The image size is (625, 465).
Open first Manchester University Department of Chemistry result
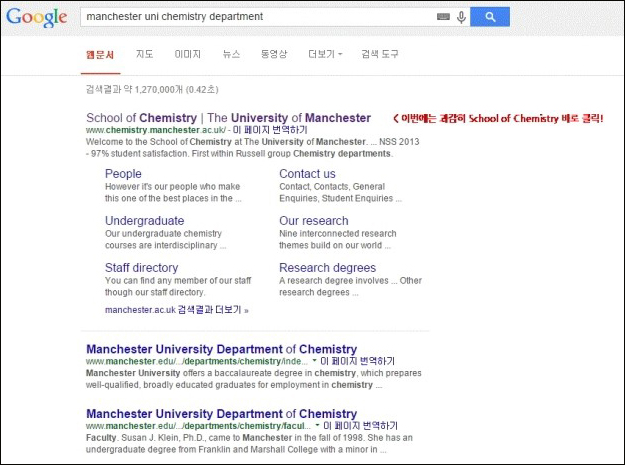(x=222, y=349)
